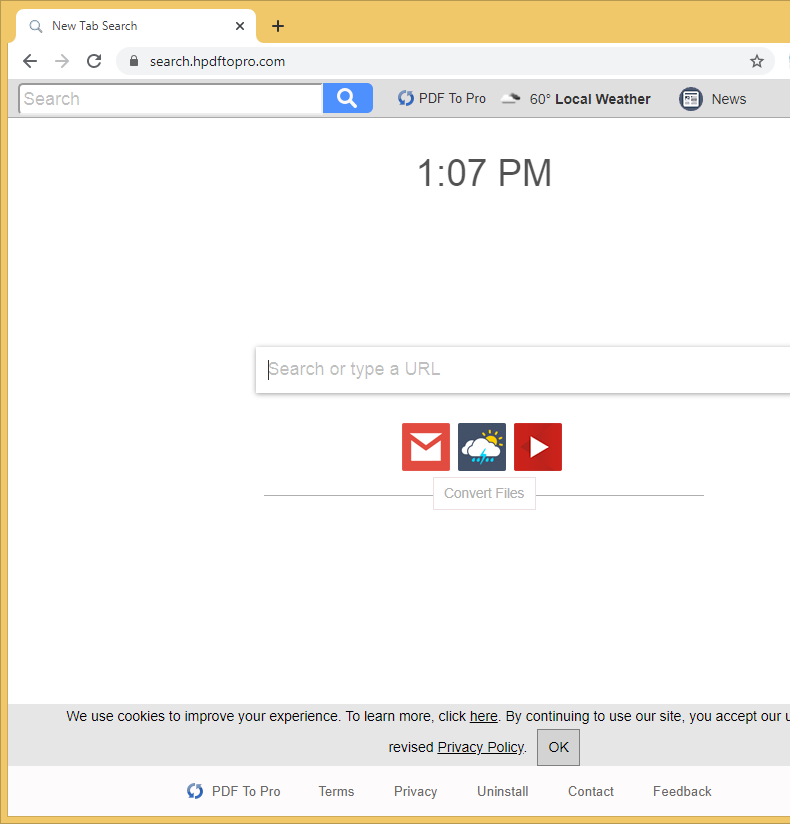
Task: Click the Convert Files button
Action: point(484,493)
